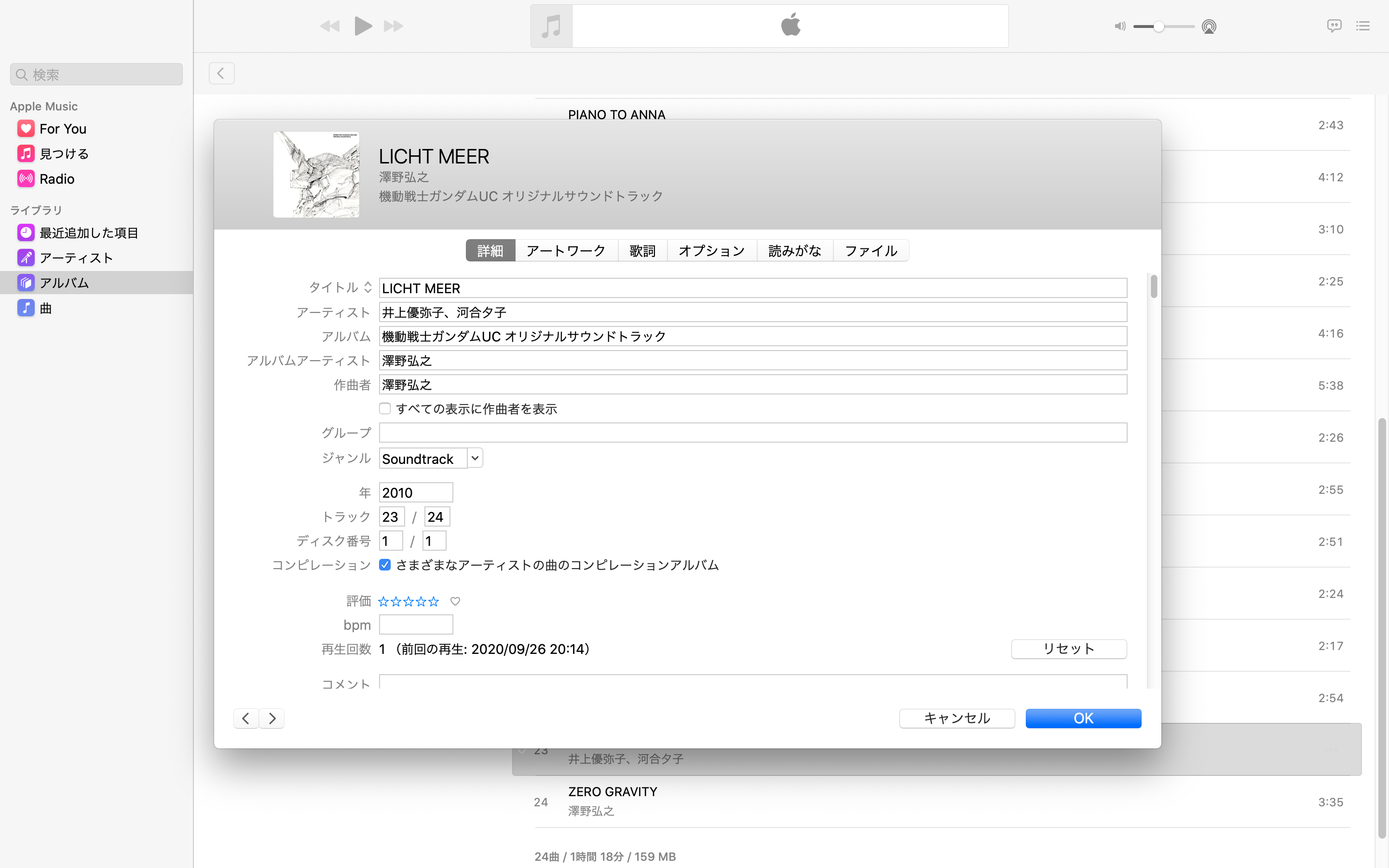Screen dimensions: 1389x868
Task: Select Radio under Apple Music
Action: pos(57,178)
